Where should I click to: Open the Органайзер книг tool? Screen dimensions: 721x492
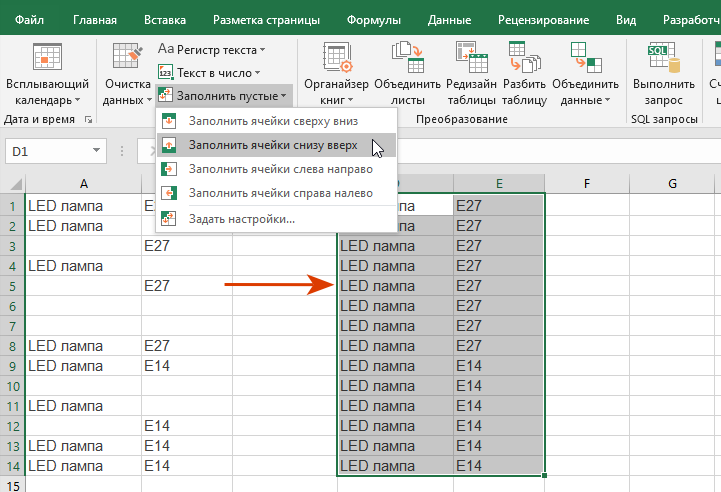[336, 58]
